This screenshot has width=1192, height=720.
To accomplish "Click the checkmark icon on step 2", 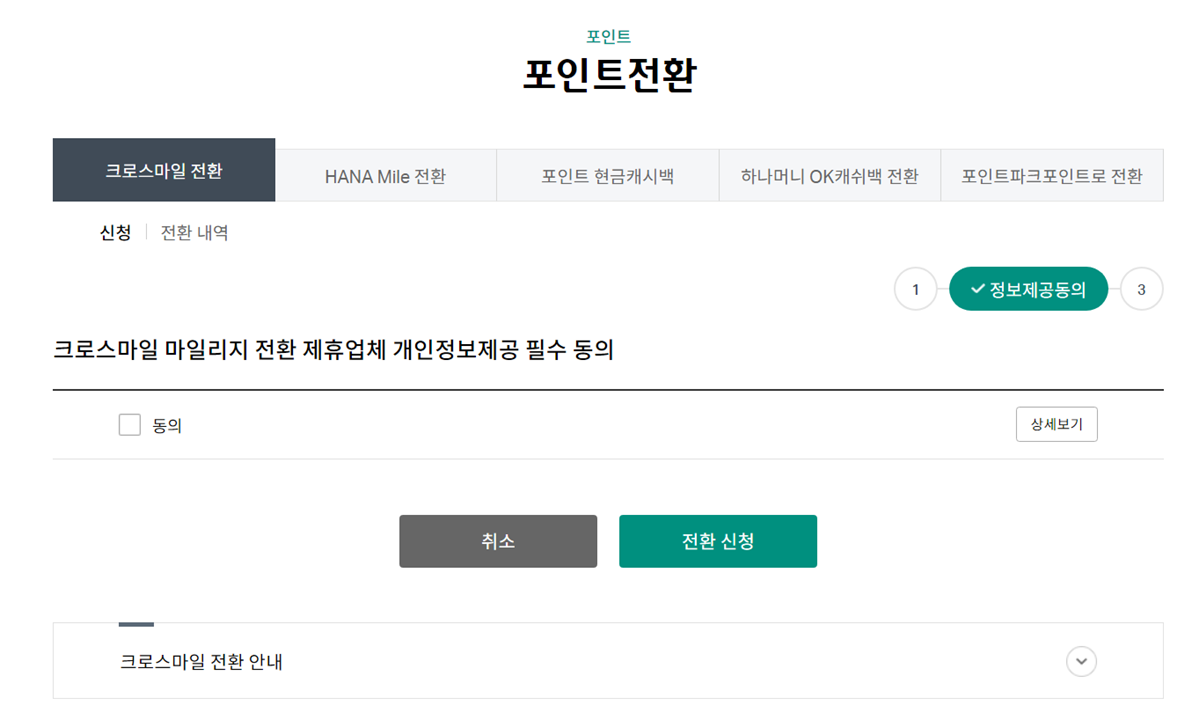I will [975, 289].
